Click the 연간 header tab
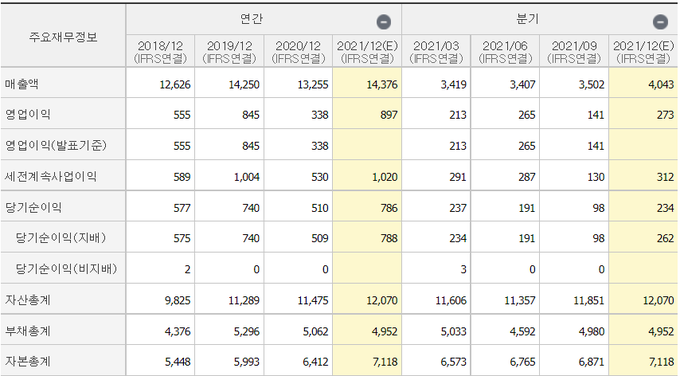The width and height of the screenshot is (680, 376). tap(252, 19)
